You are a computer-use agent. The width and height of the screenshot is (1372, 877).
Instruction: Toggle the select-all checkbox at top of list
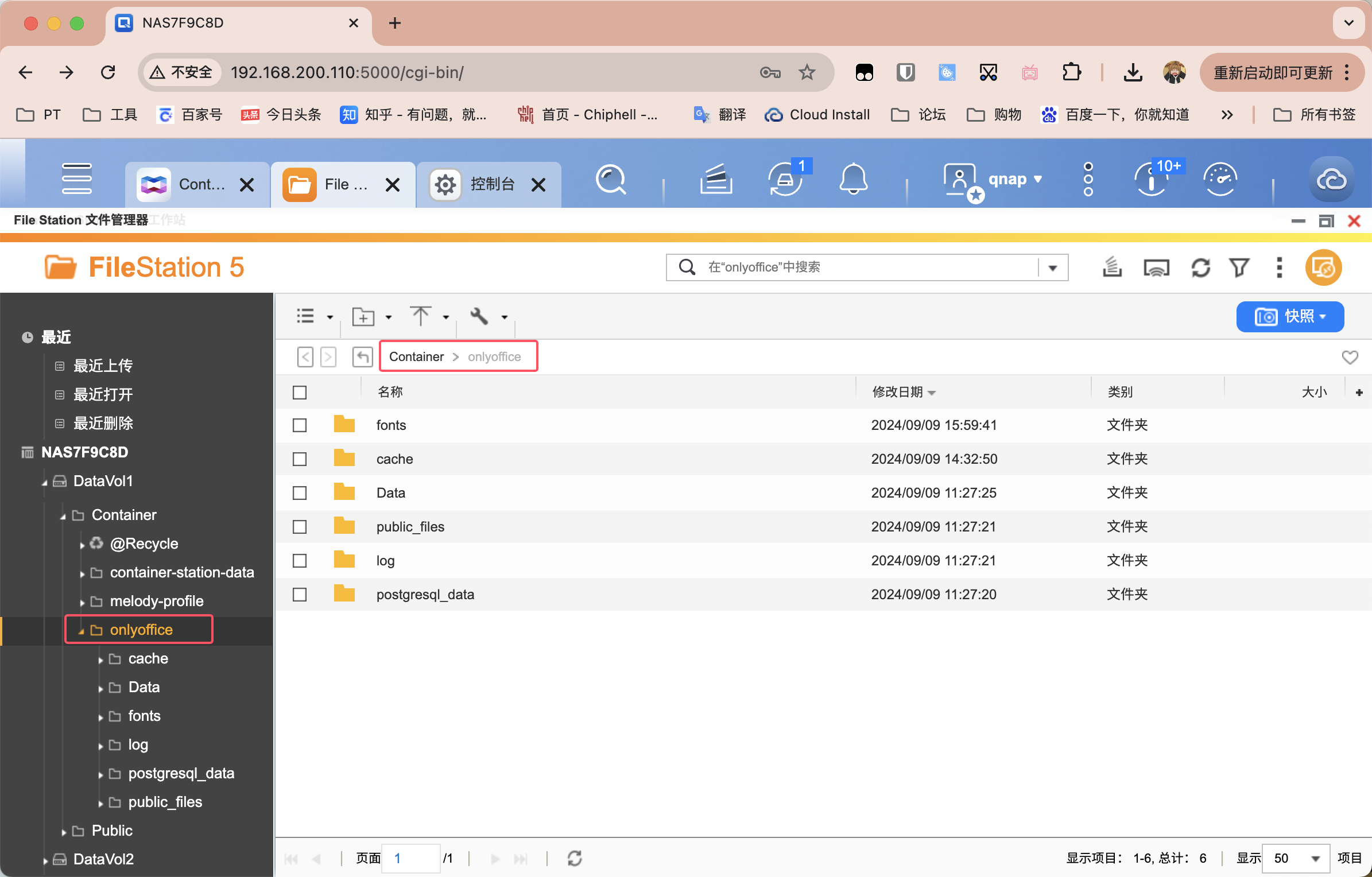(x=300, y=392)
